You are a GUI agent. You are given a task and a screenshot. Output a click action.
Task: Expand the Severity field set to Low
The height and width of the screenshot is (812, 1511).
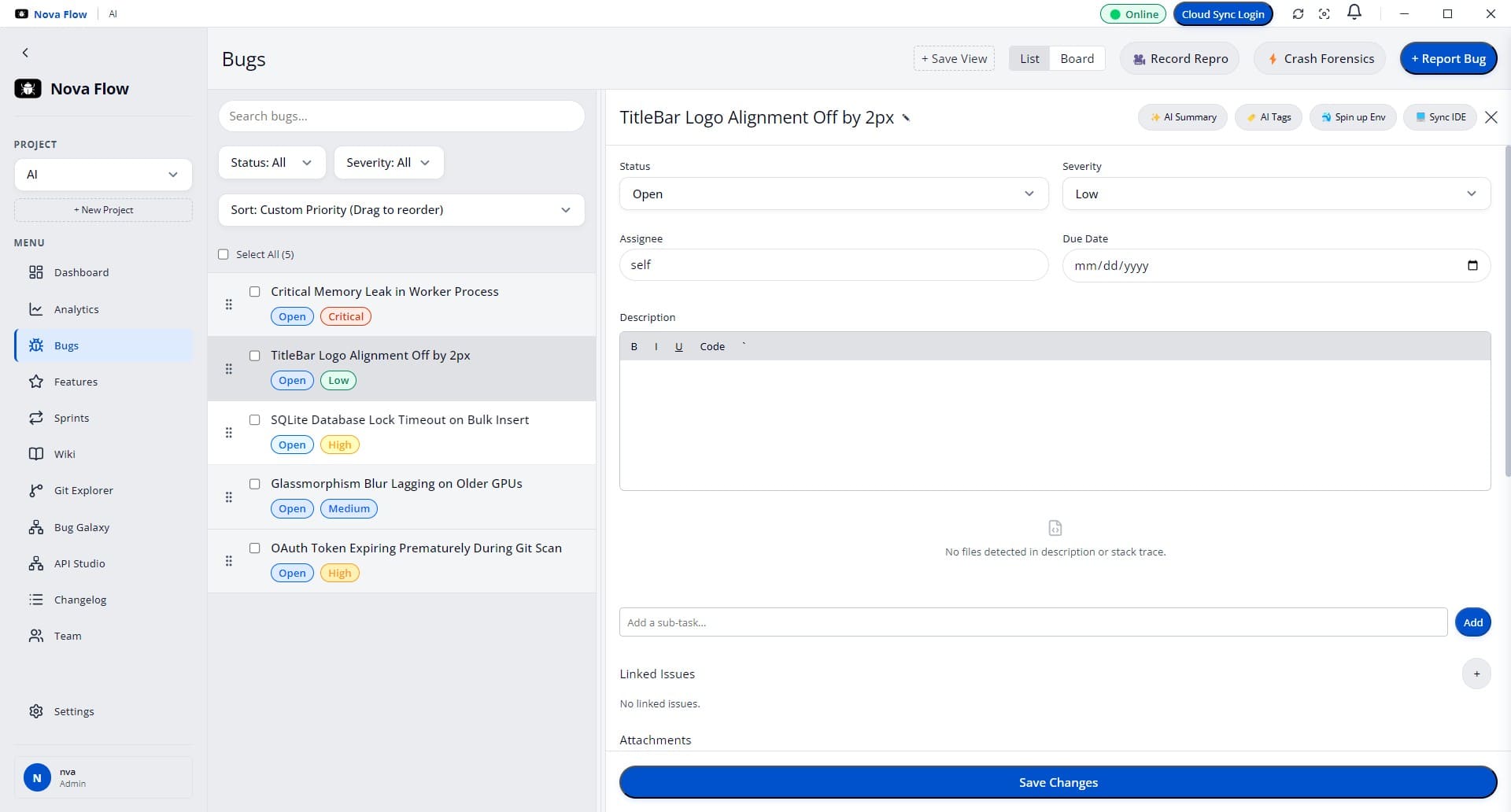(x=1276, y=194)
